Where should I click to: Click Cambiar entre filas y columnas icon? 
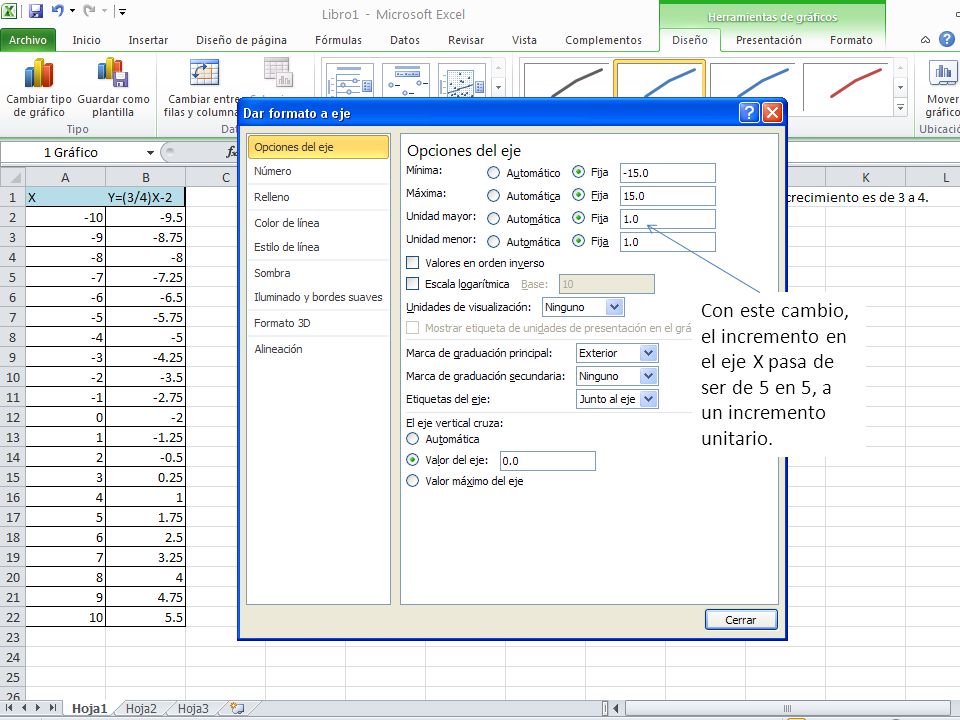204,73
